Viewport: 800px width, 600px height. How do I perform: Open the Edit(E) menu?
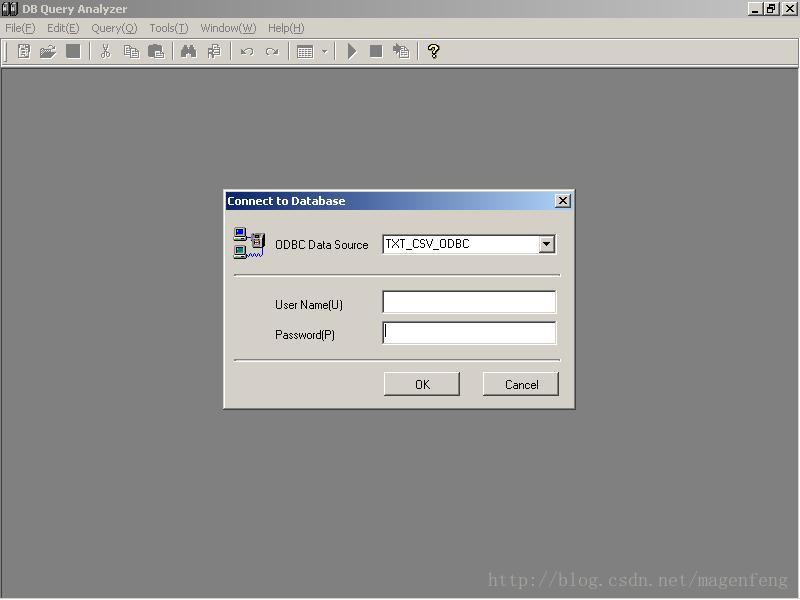tap(63, 29)
